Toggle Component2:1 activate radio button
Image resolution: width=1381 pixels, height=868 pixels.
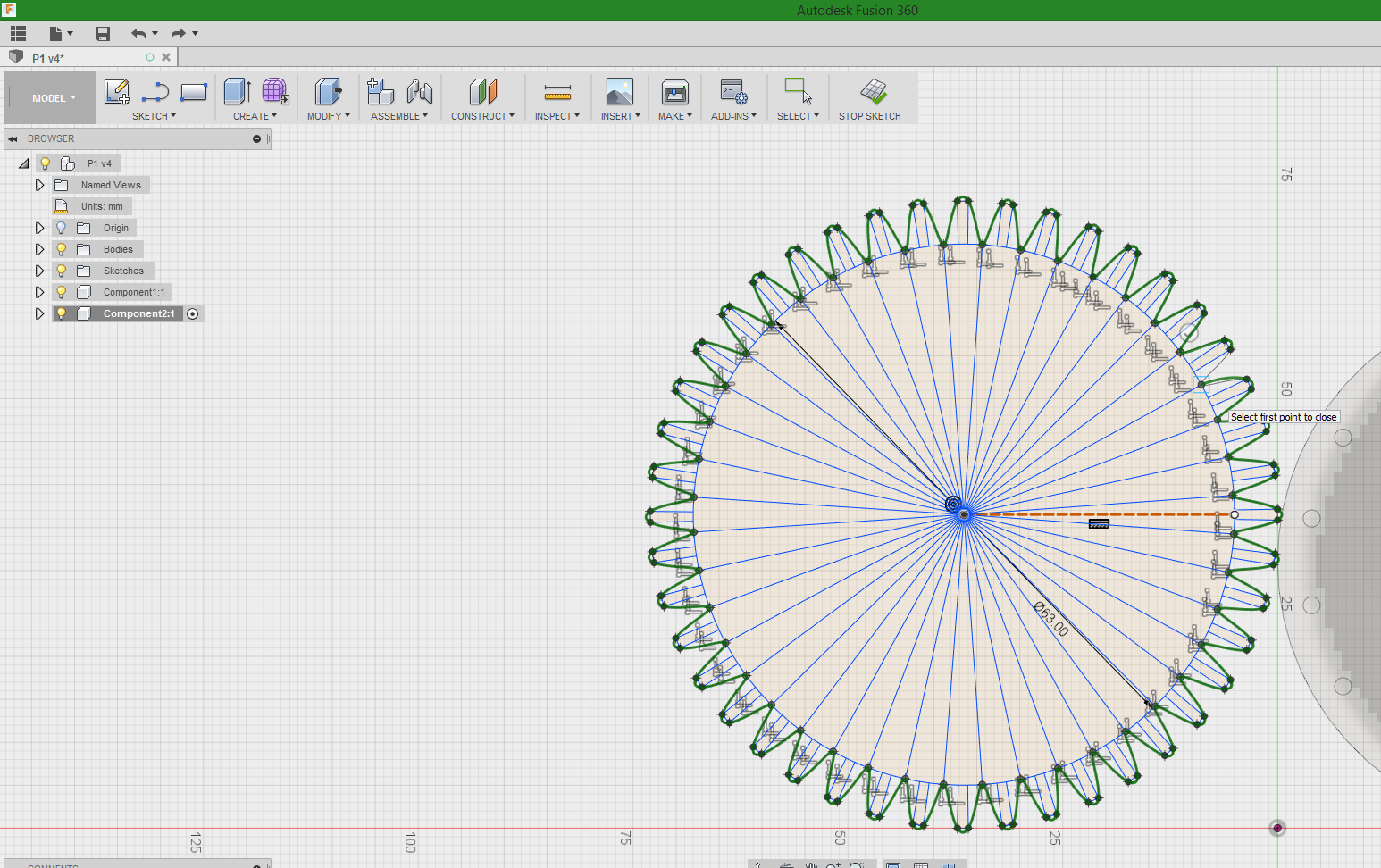[192, 313]
